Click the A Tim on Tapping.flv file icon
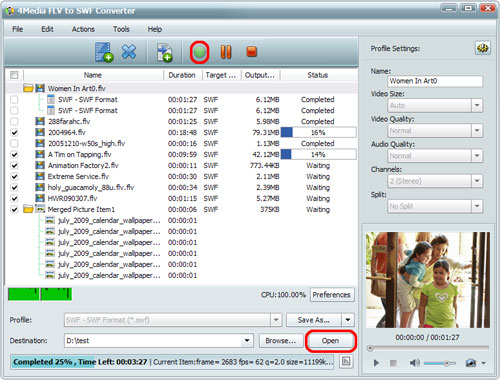This screenshot has height=380, width=500. (40, 154)
